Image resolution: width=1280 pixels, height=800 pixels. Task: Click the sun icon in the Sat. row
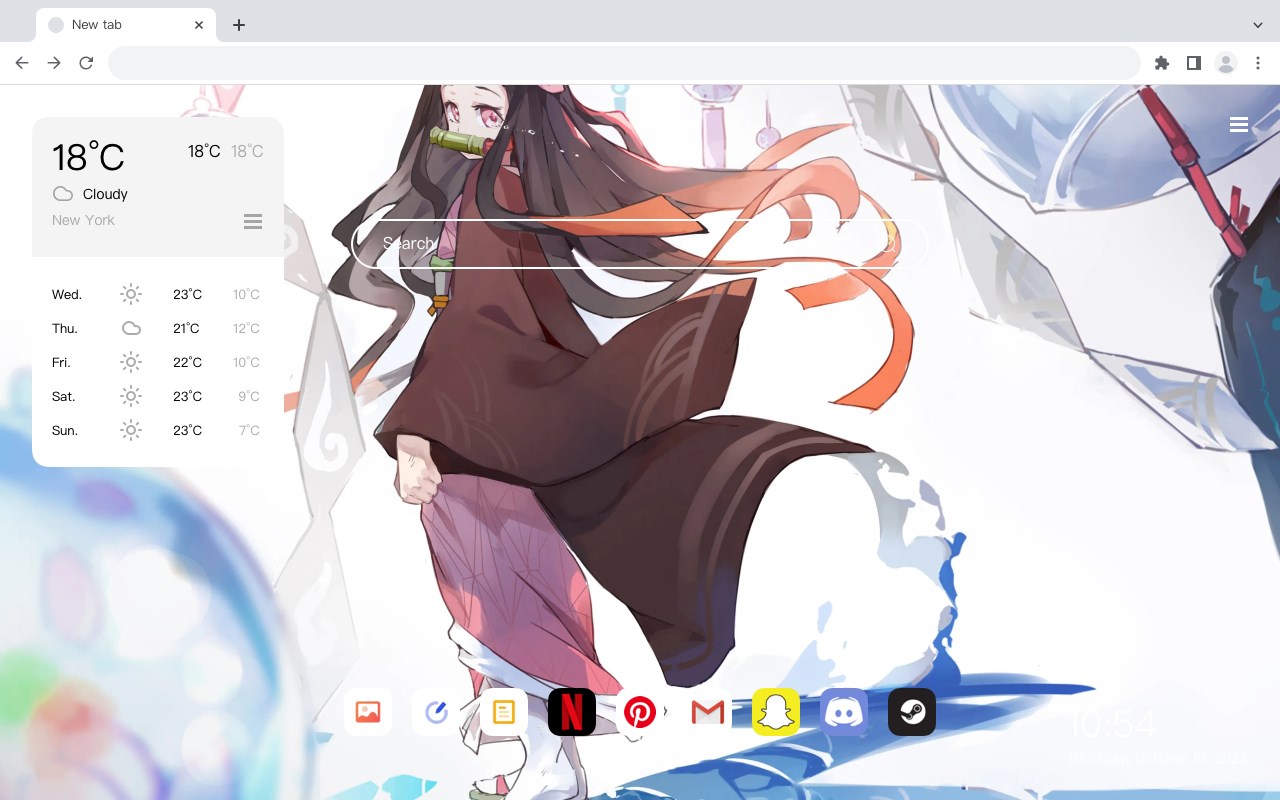click(x=131, y=396)
